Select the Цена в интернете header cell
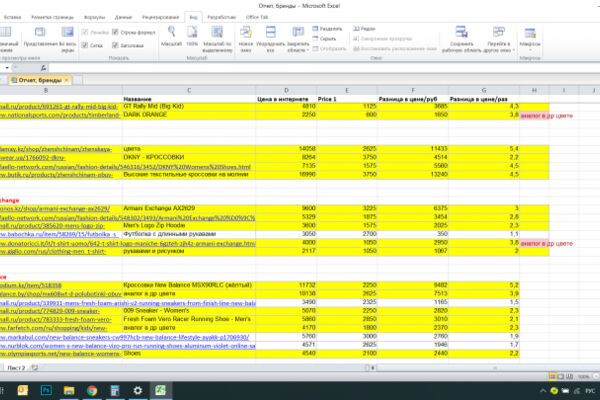The height and width of the screenshot is (400, 600). pyautogui.click(x=286, y=99)
